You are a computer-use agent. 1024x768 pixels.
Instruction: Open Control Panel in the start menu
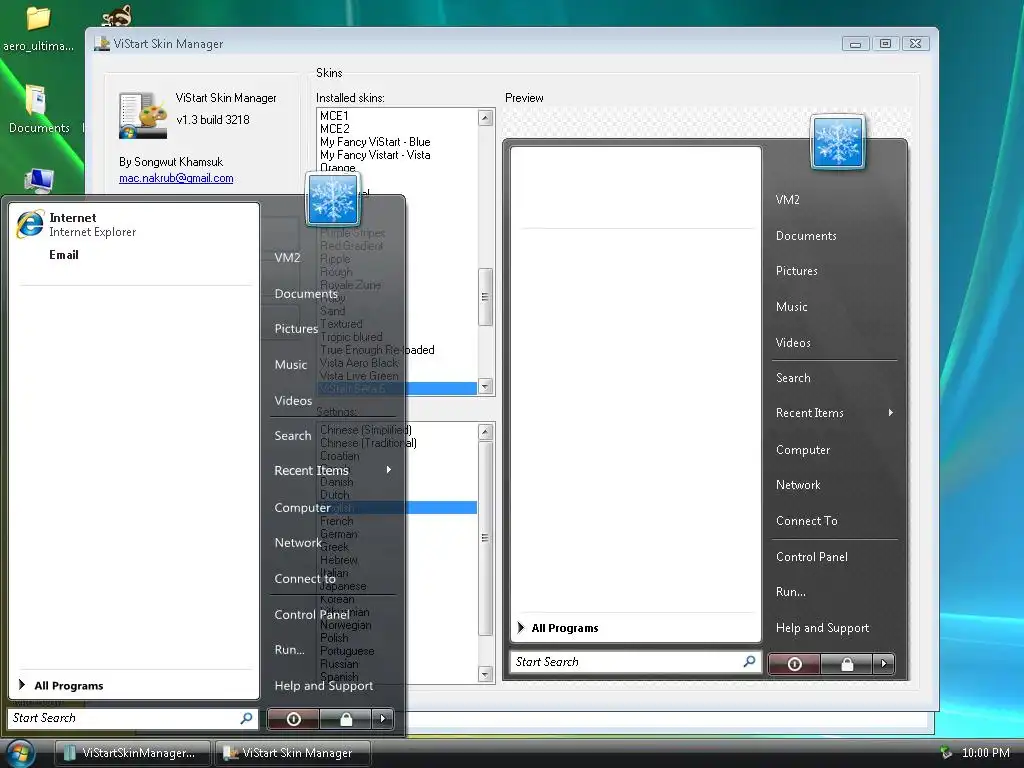click(x=312, y=615)
